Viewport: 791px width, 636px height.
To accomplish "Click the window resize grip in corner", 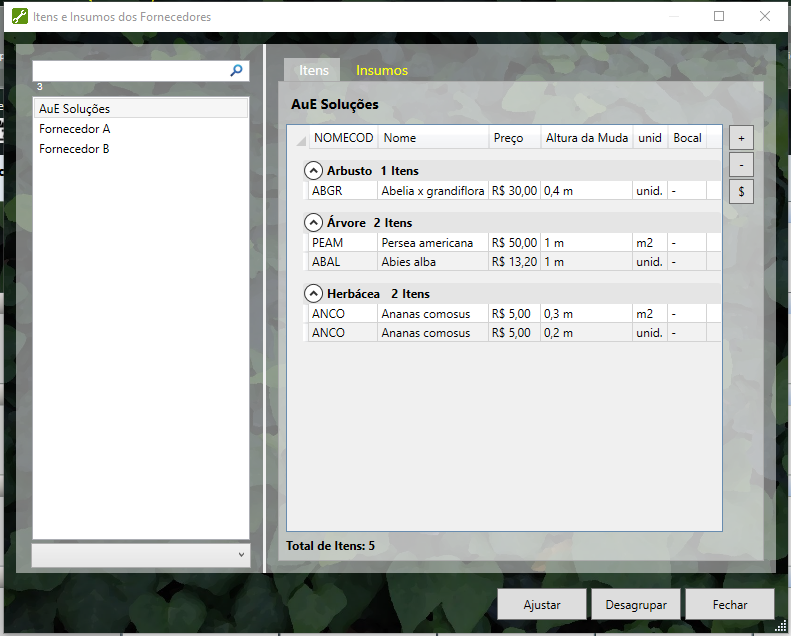I will tap(781, 626).
